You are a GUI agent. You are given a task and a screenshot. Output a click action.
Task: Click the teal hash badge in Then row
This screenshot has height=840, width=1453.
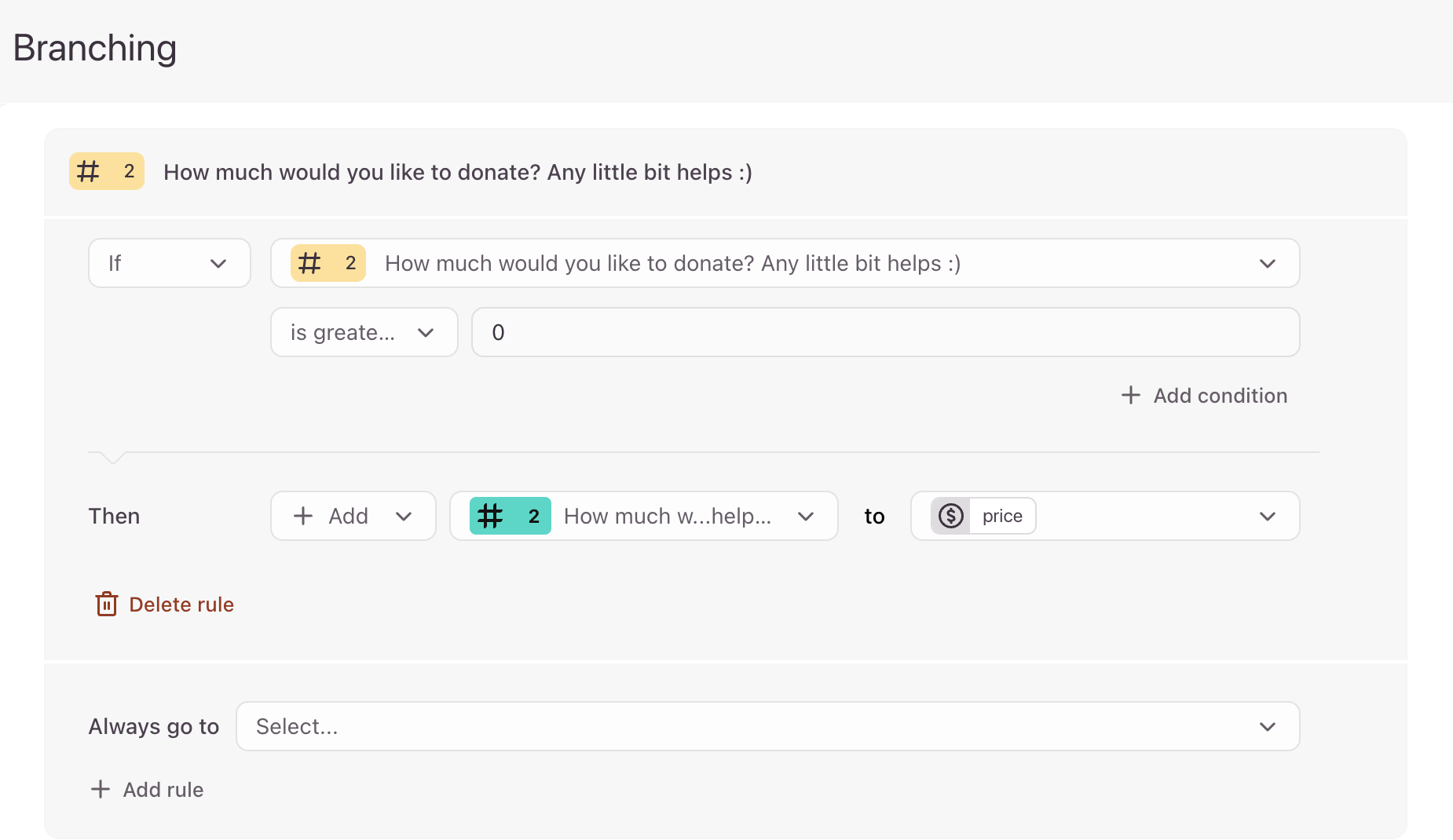point(510,516)
